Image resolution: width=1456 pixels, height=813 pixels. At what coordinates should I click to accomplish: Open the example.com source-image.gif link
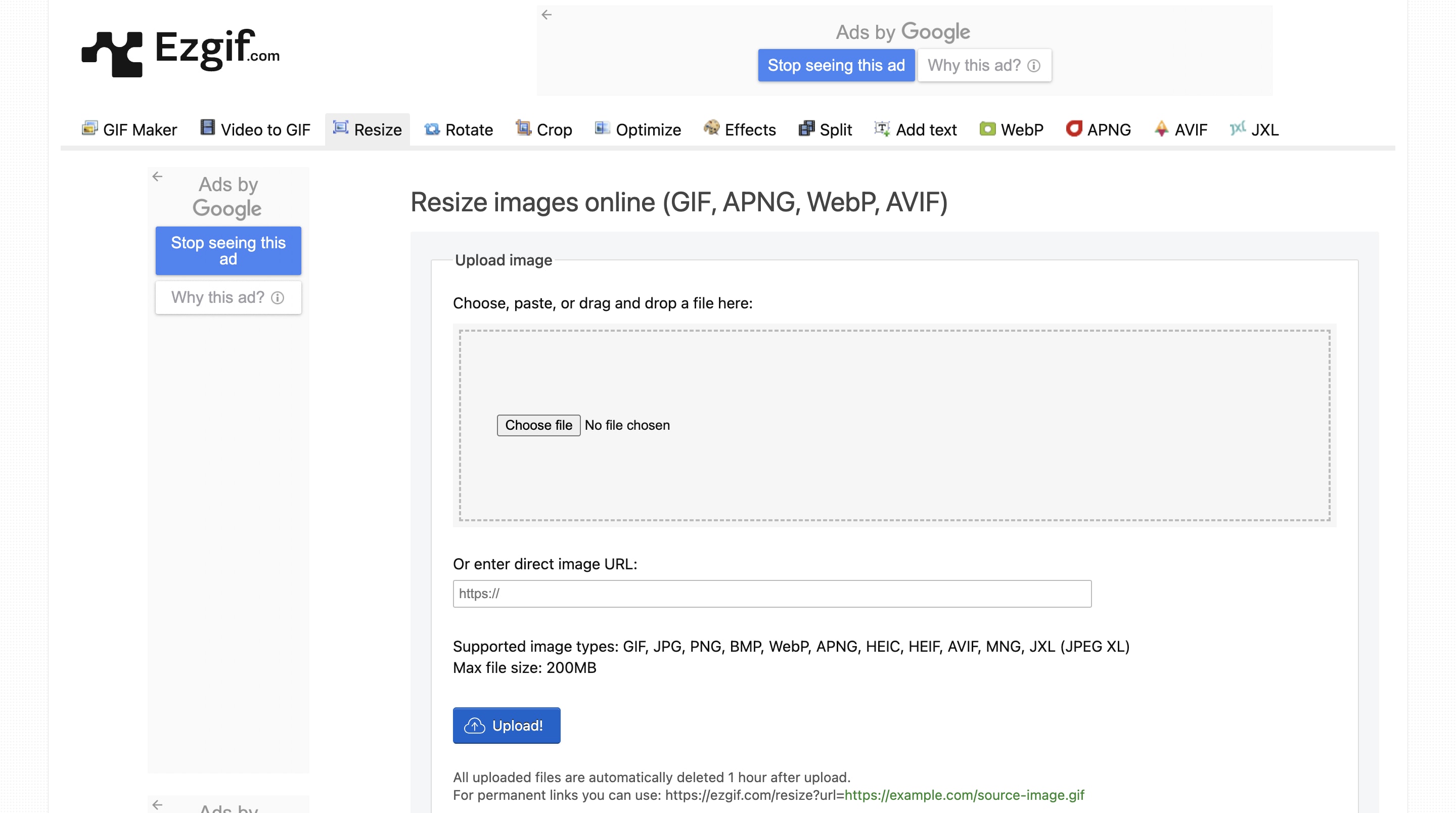click(x=964, y=795)
